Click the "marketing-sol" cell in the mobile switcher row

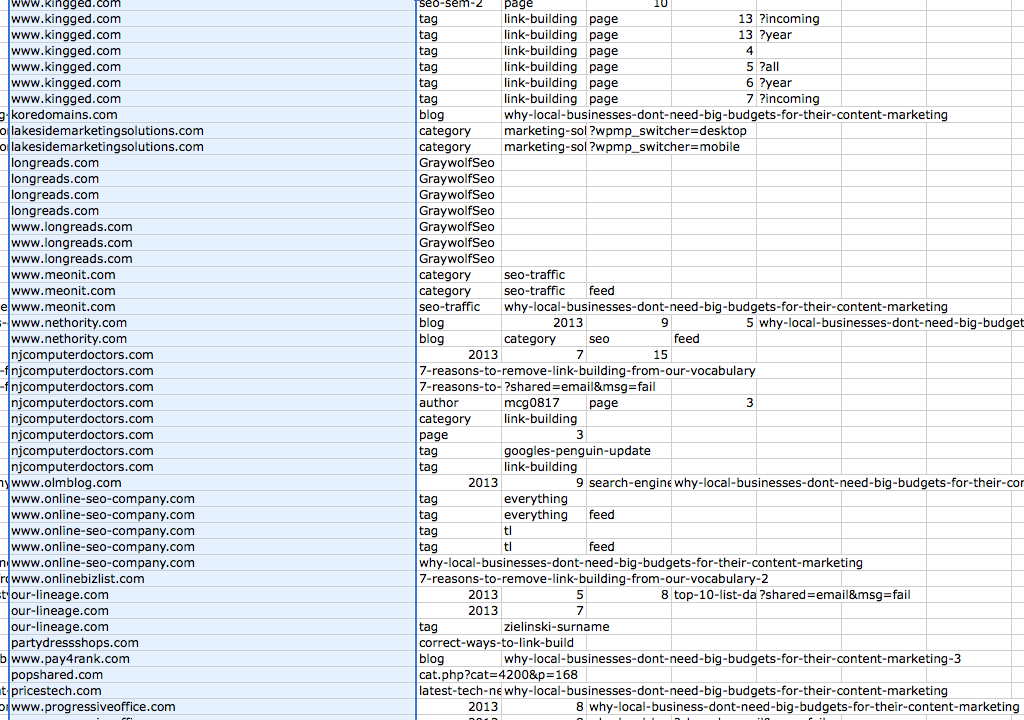point(545,147)
